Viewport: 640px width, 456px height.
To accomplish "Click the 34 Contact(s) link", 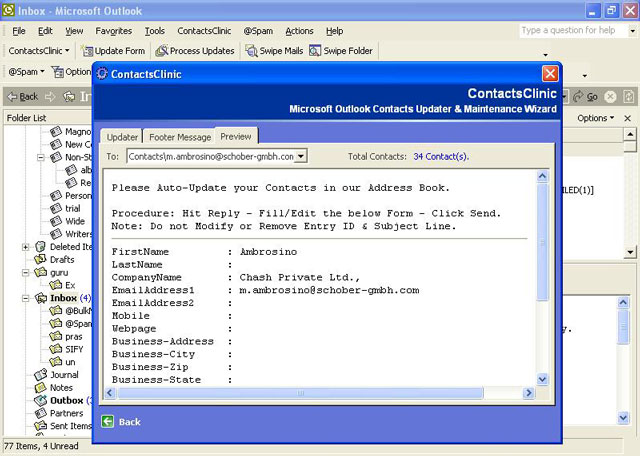I will (x=441, y=157).
